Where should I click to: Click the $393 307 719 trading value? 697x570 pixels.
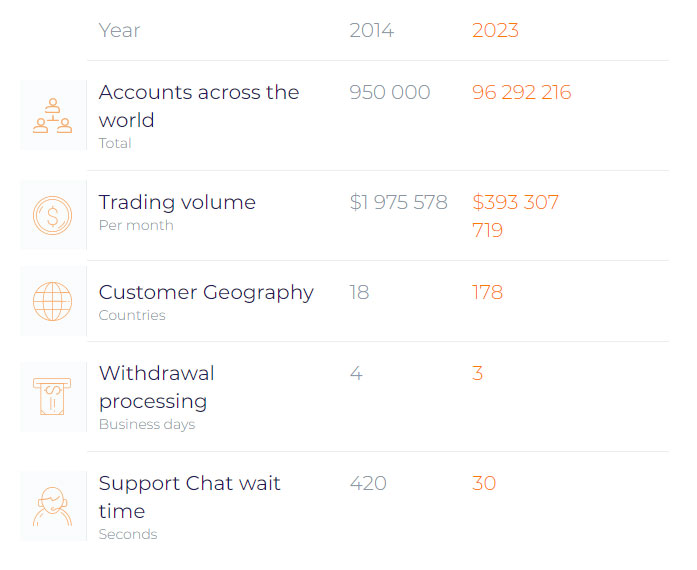[515, 216]
